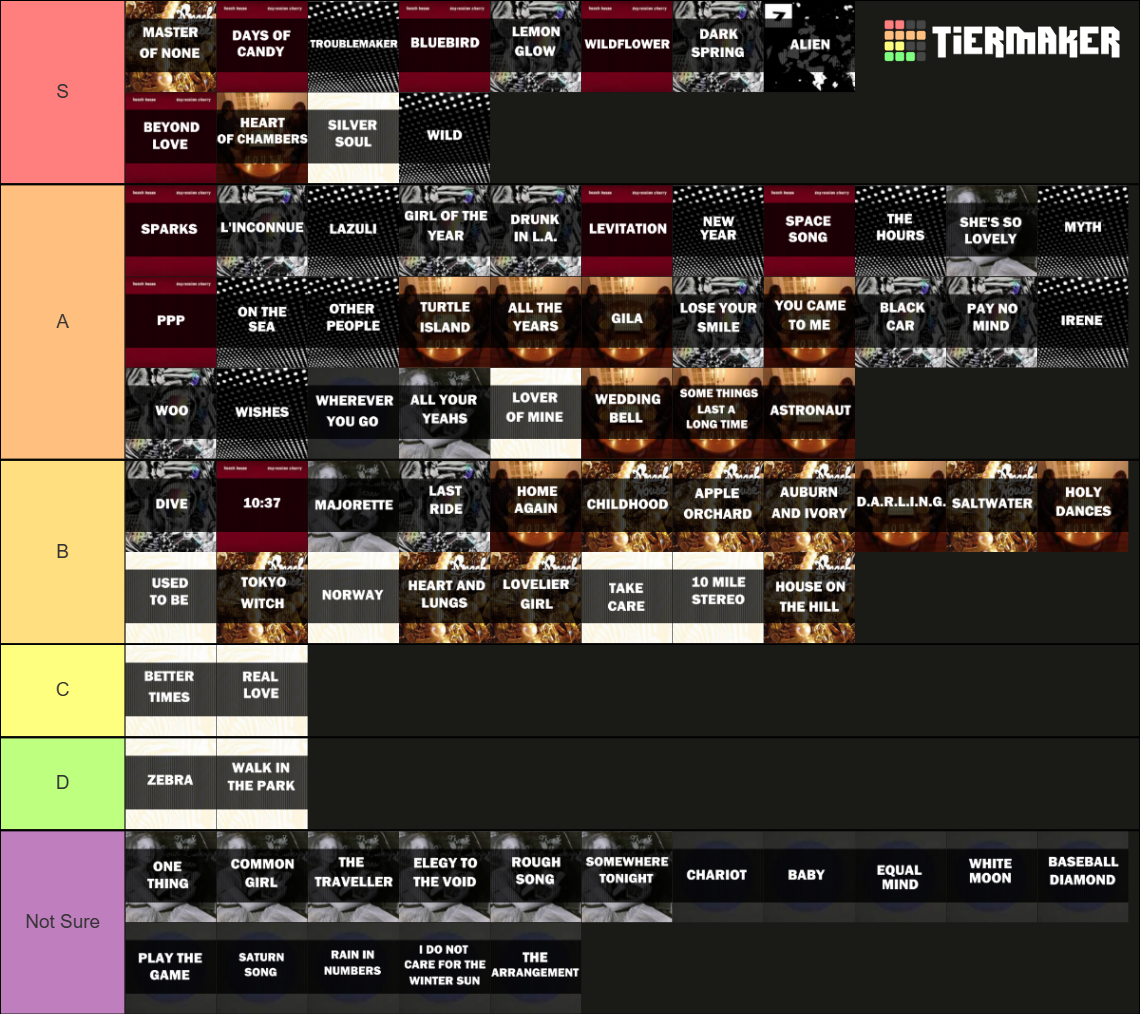Select the Lover of Mine tile
The width and height of the screenshot is (1140, 1014).
click(x=536, y=413)
